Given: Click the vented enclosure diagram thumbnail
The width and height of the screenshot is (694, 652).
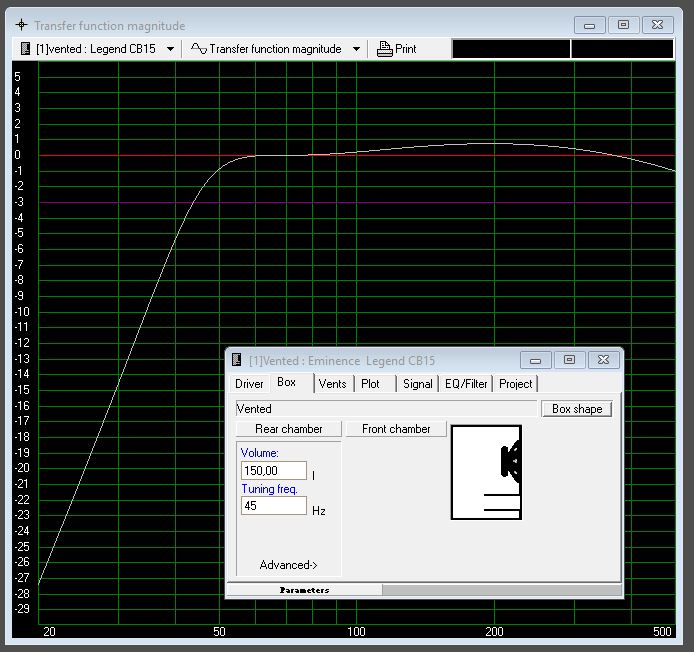Looking at the screenshot, I should pyautogui.click(x=486, y=472).
